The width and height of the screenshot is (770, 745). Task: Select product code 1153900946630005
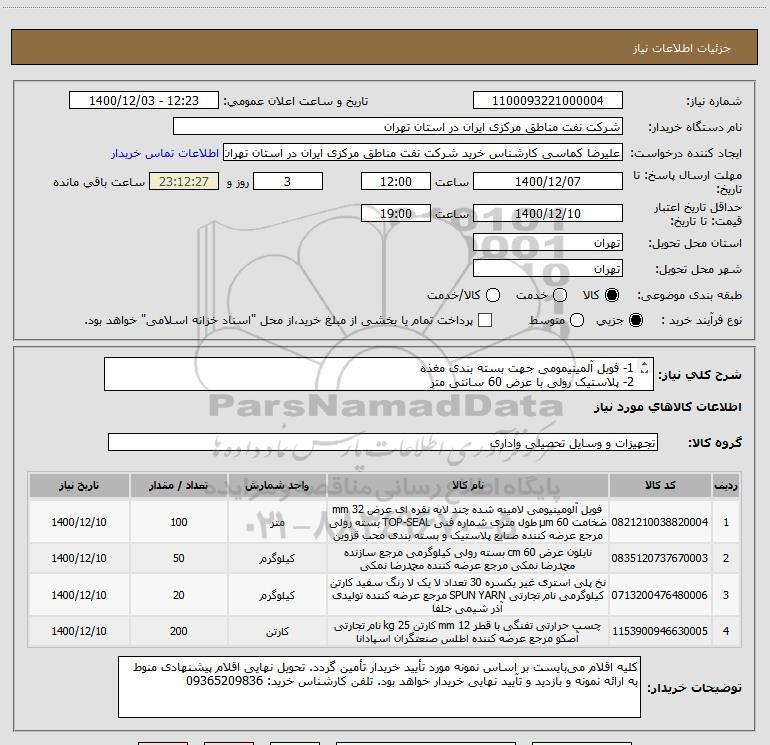(660, 631)
